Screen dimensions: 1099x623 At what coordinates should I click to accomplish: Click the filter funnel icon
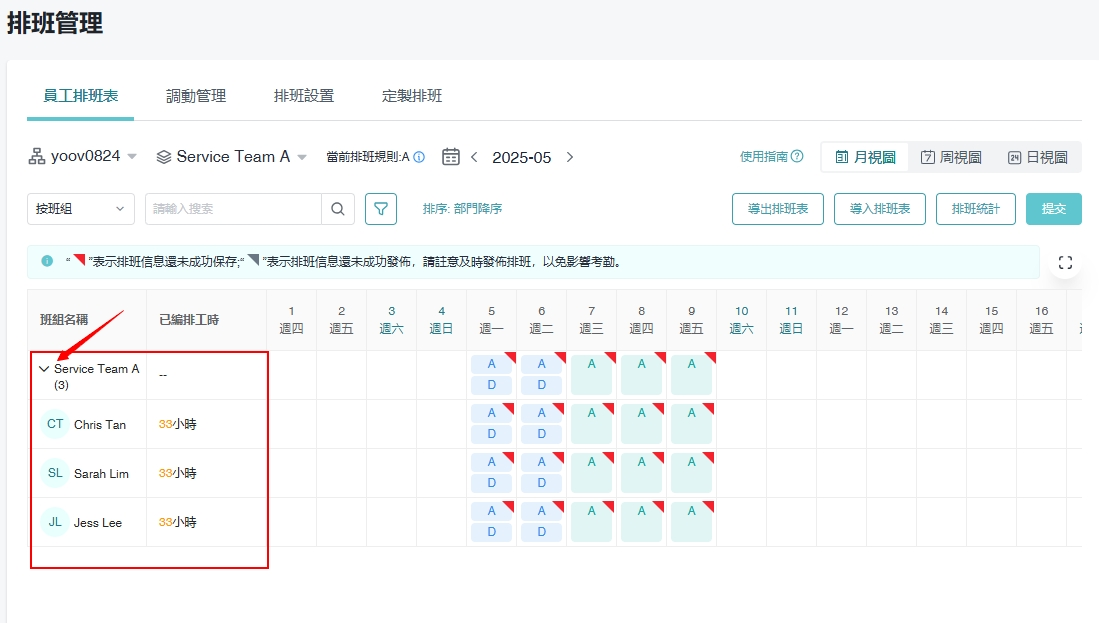(x=381, y=209)
